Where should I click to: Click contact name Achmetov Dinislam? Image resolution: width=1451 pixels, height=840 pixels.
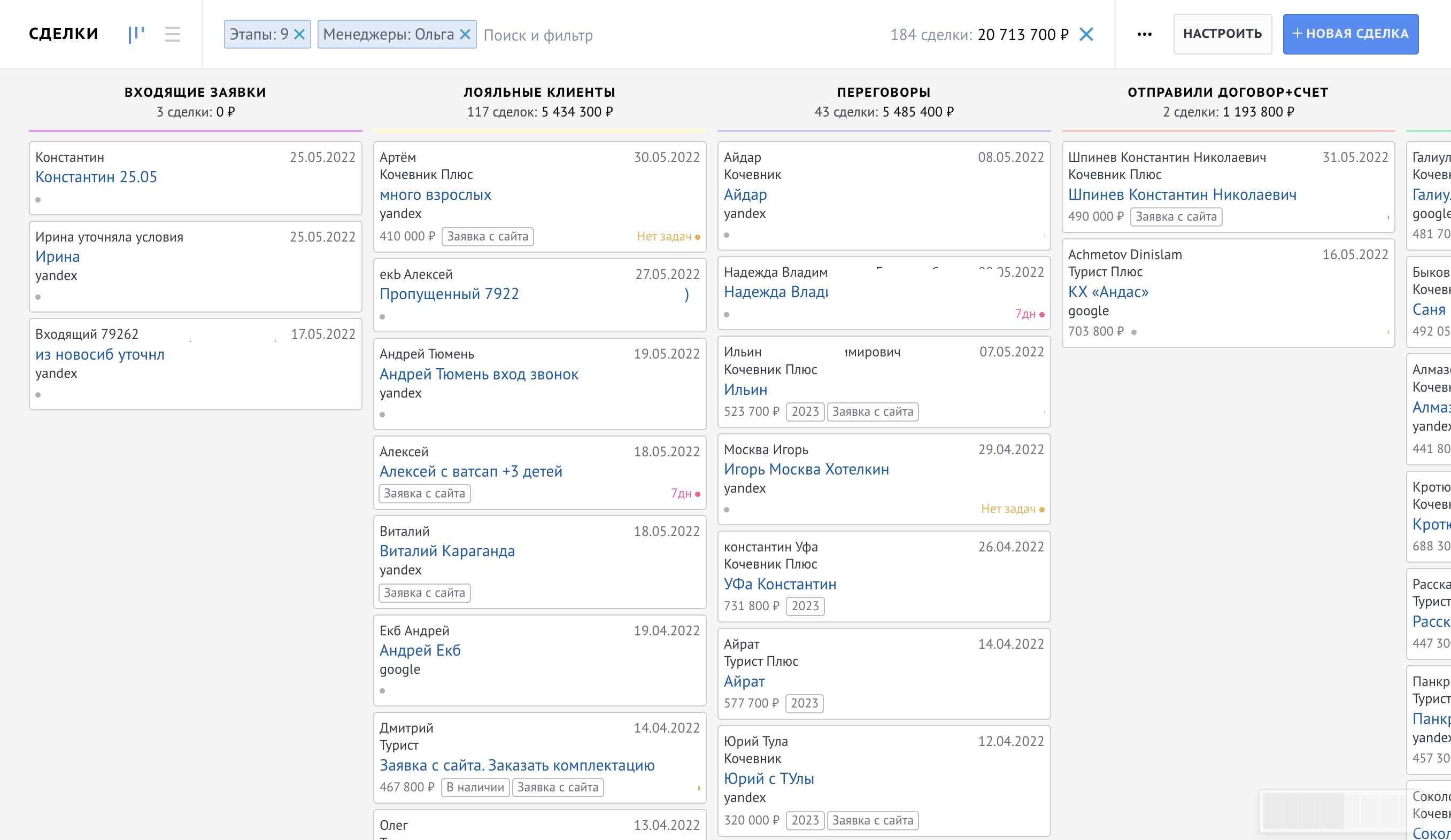pyautogui.click(x=1125, y=255)
